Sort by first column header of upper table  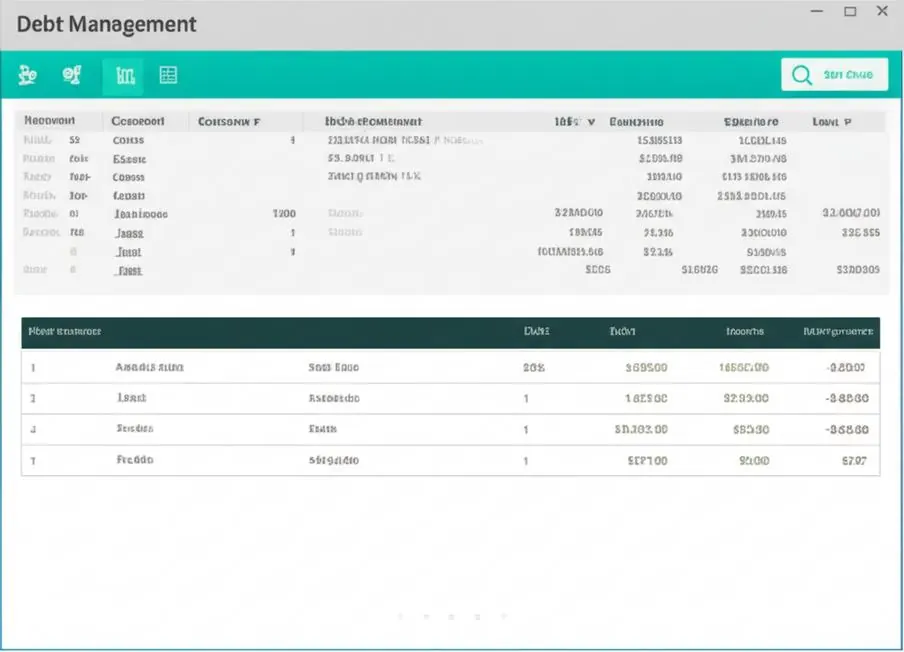[50, 120]
